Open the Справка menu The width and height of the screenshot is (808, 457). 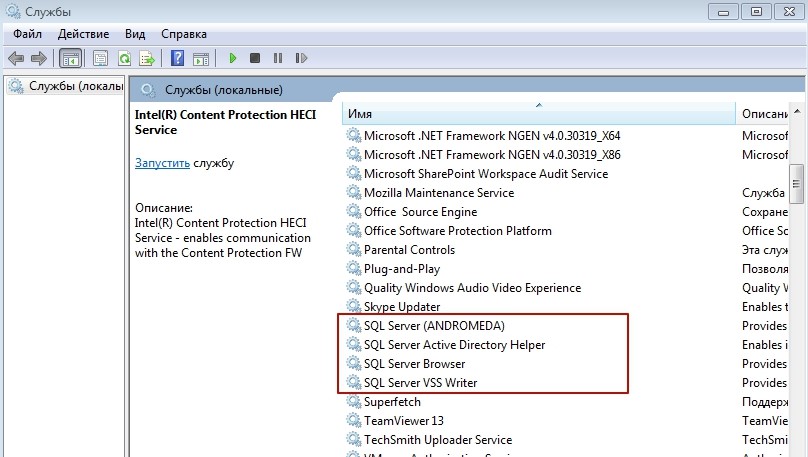[184, 34]
